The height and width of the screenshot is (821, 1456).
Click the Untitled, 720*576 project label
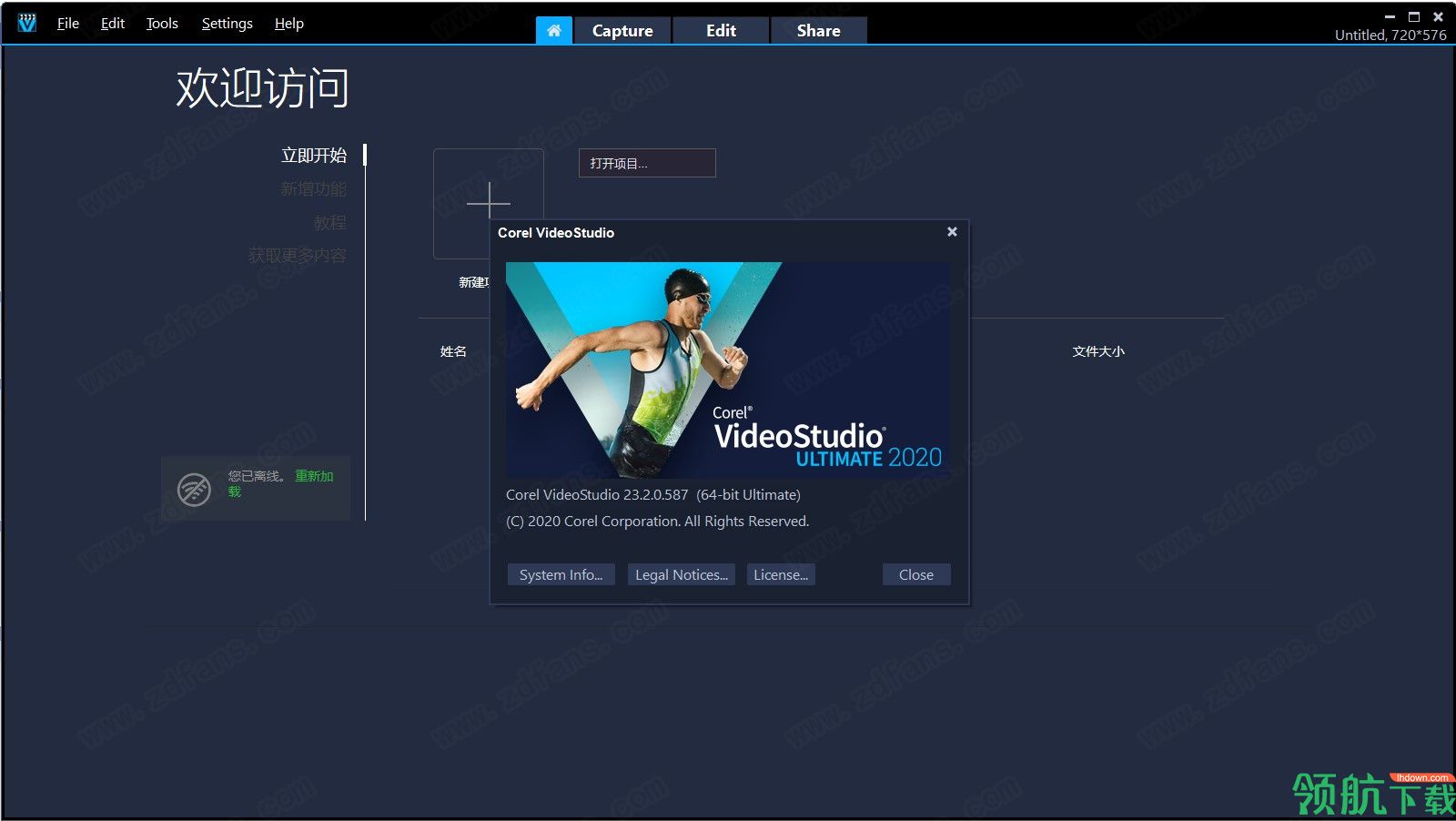1390,35
